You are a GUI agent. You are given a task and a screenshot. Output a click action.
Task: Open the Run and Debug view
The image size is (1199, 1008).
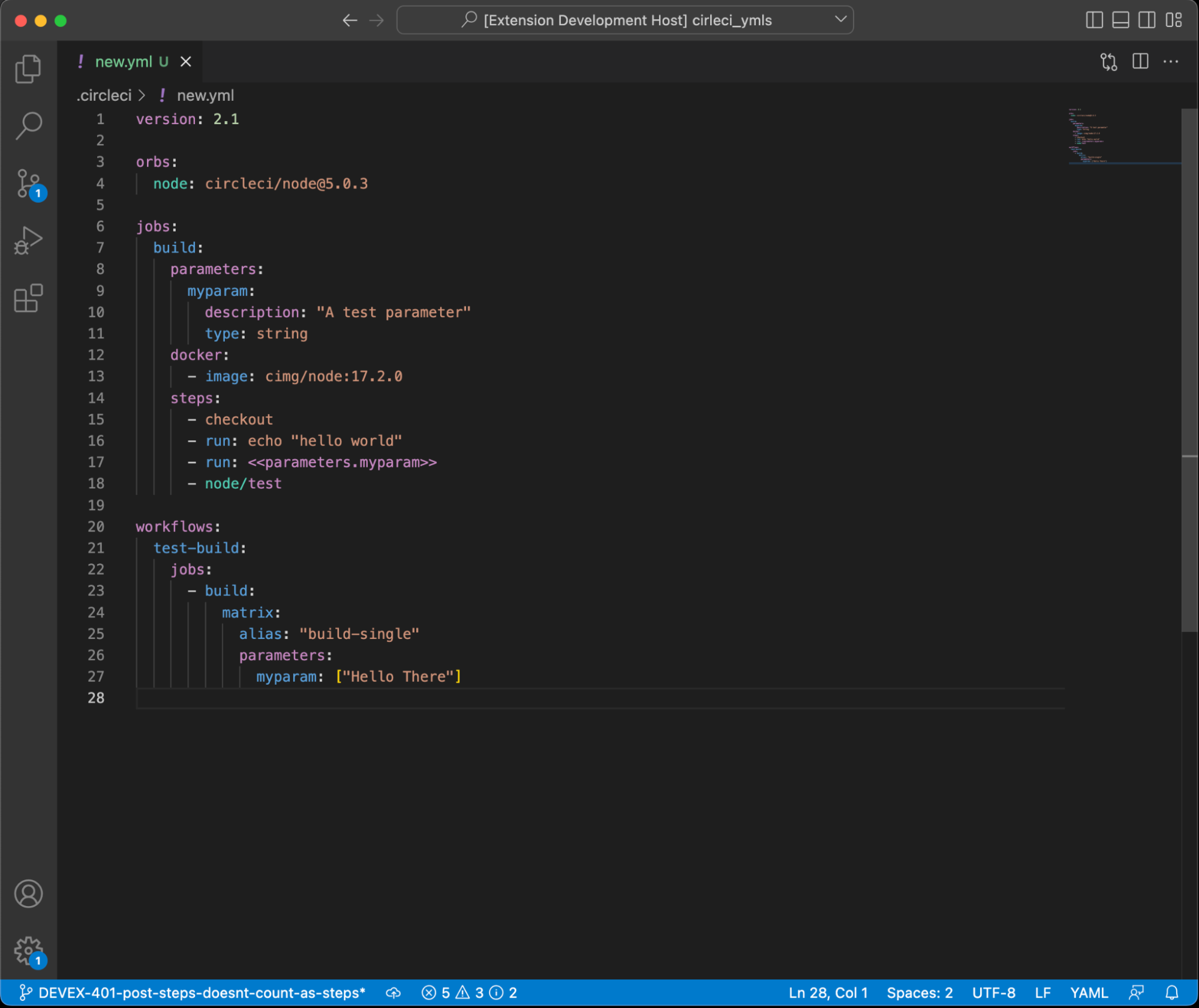click(28, 239)
